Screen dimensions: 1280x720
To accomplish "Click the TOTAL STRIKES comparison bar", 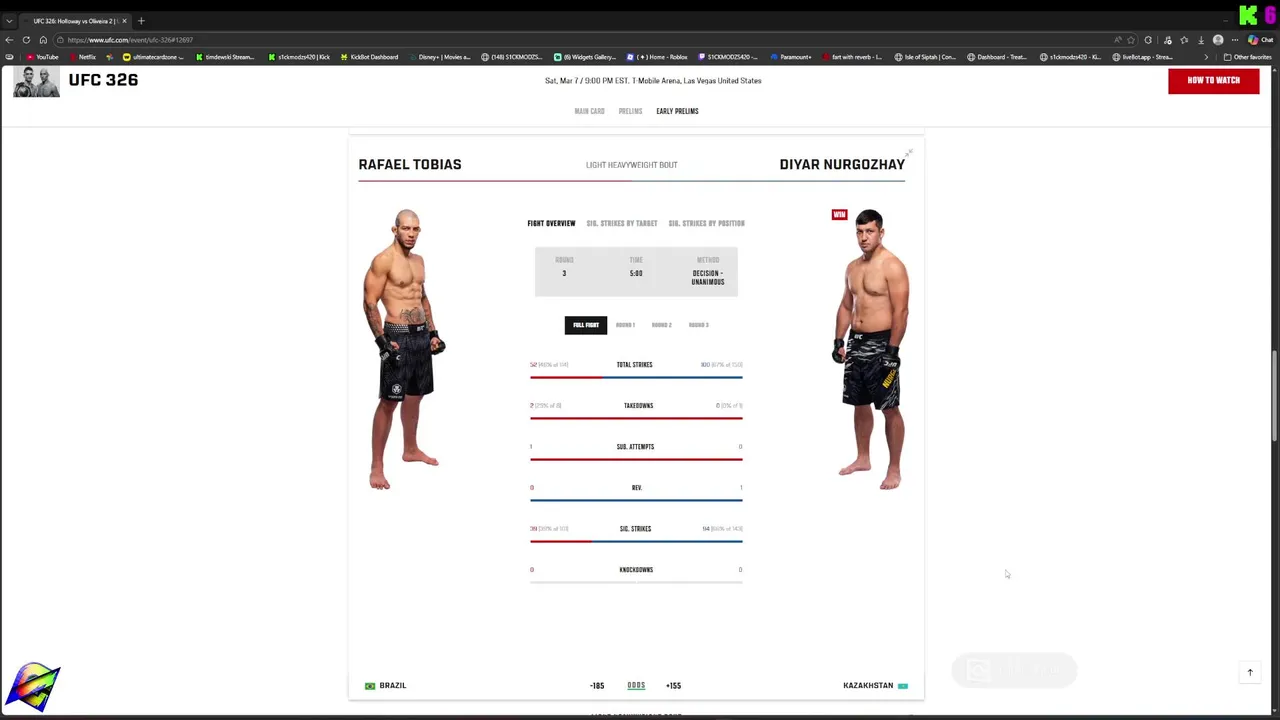I will (x=636, y=377).
